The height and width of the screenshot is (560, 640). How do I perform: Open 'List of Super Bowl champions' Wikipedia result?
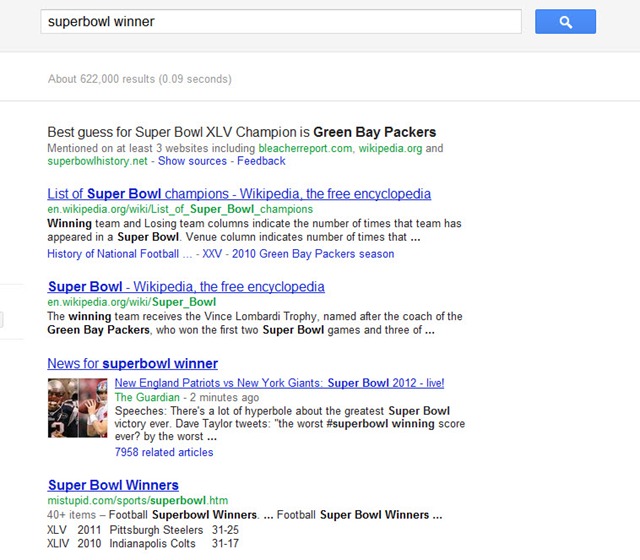point(239,194)
